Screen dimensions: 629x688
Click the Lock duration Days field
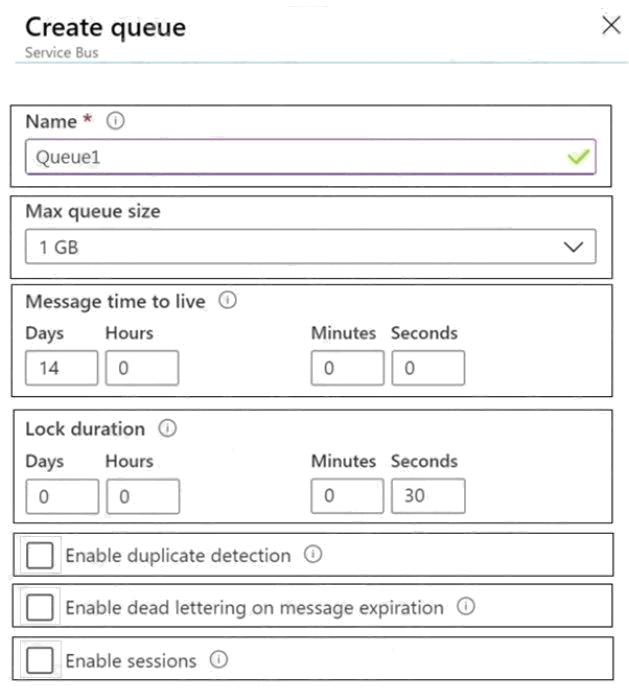[62, 496]
